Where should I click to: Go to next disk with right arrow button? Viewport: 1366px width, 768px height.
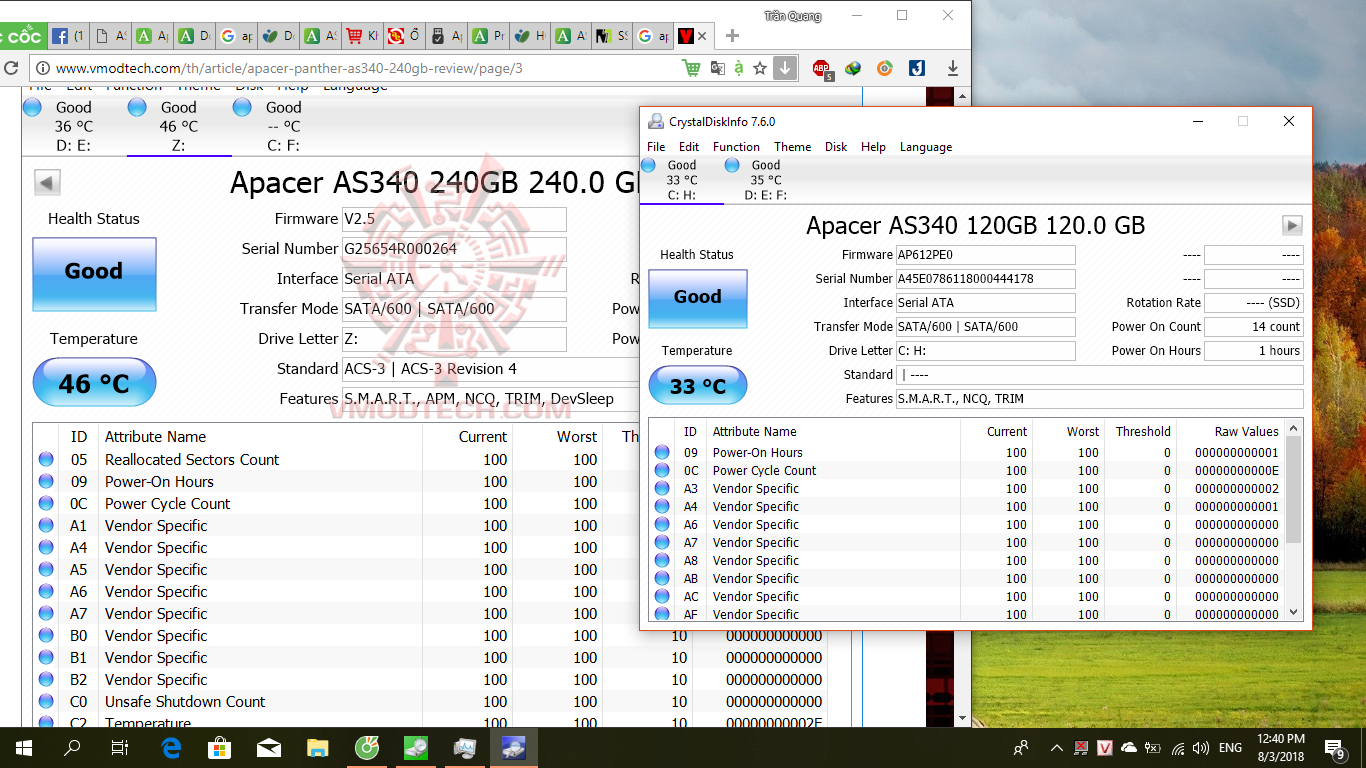tap(1292, 225)
